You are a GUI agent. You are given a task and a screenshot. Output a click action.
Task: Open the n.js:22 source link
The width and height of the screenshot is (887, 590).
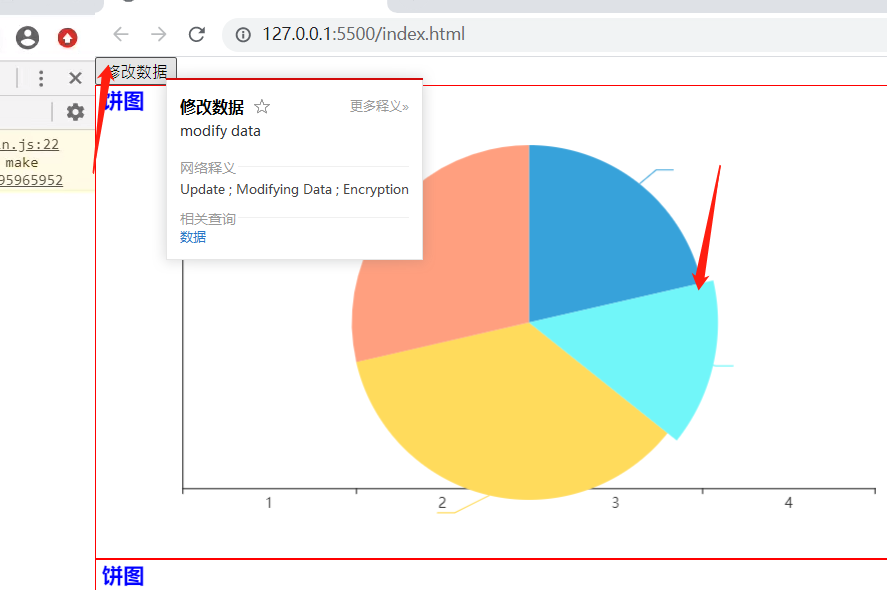(31, 143)
